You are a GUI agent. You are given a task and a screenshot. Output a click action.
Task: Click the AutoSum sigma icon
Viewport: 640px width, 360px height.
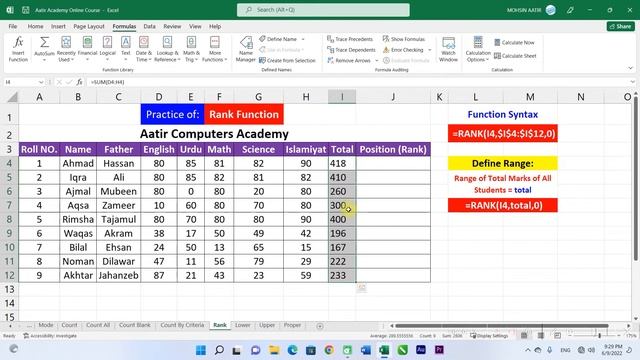pos(44,42)
